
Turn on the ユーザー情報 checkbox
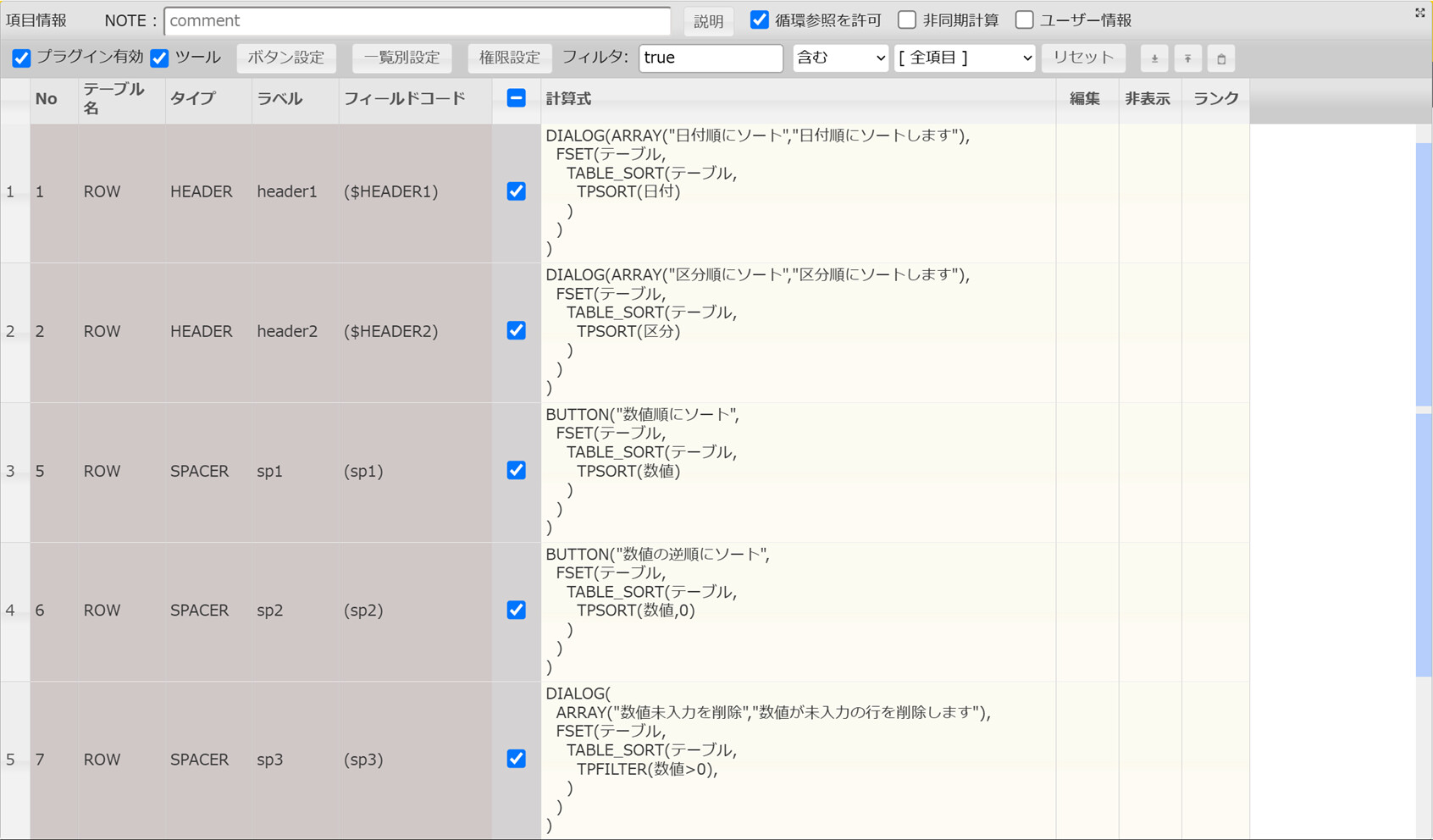click(1024, 20)
